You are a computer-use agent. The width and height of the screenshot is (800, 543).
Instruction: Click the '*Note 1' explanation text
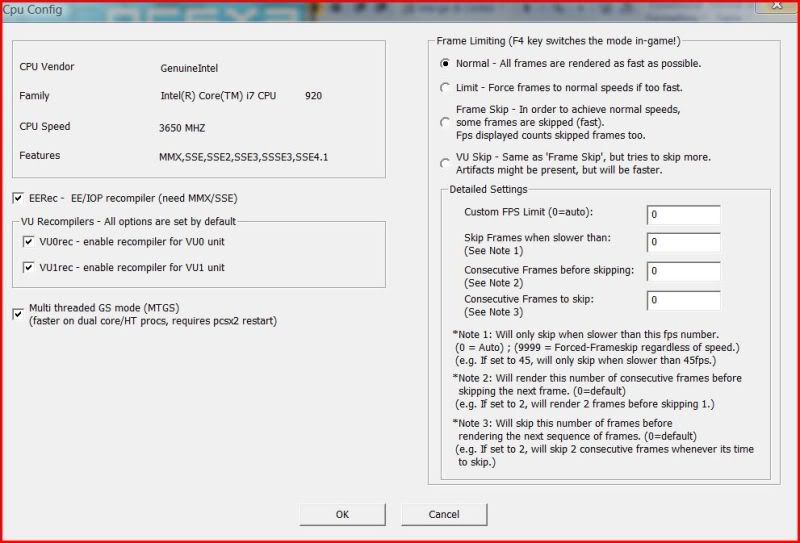click(x=596, y=348)
